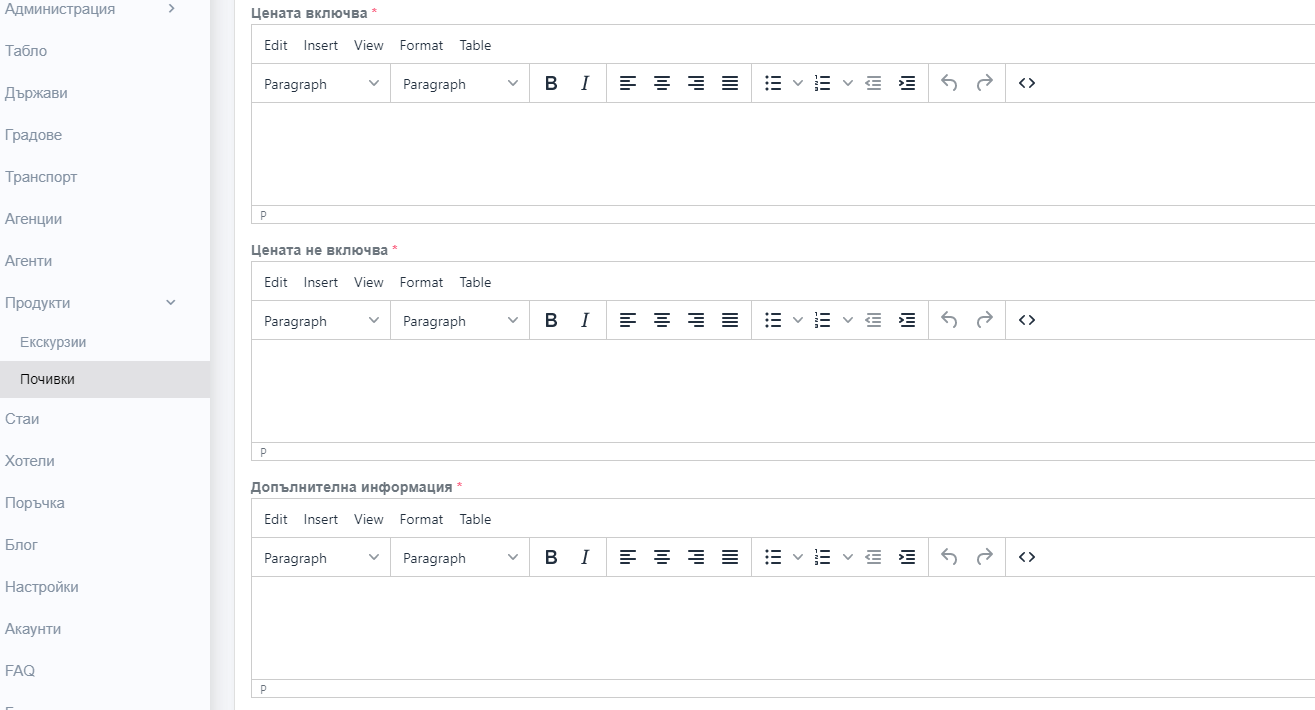Open Table menu in Допълнителна информация editor

(x=475, y=519)
